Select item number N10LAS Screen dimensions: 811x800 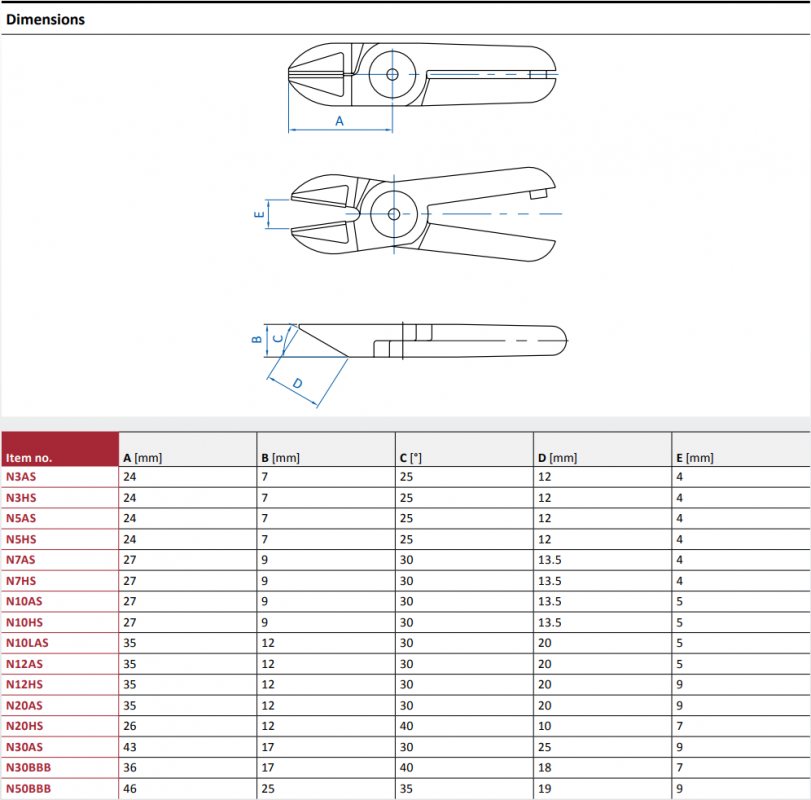[27, 643]
